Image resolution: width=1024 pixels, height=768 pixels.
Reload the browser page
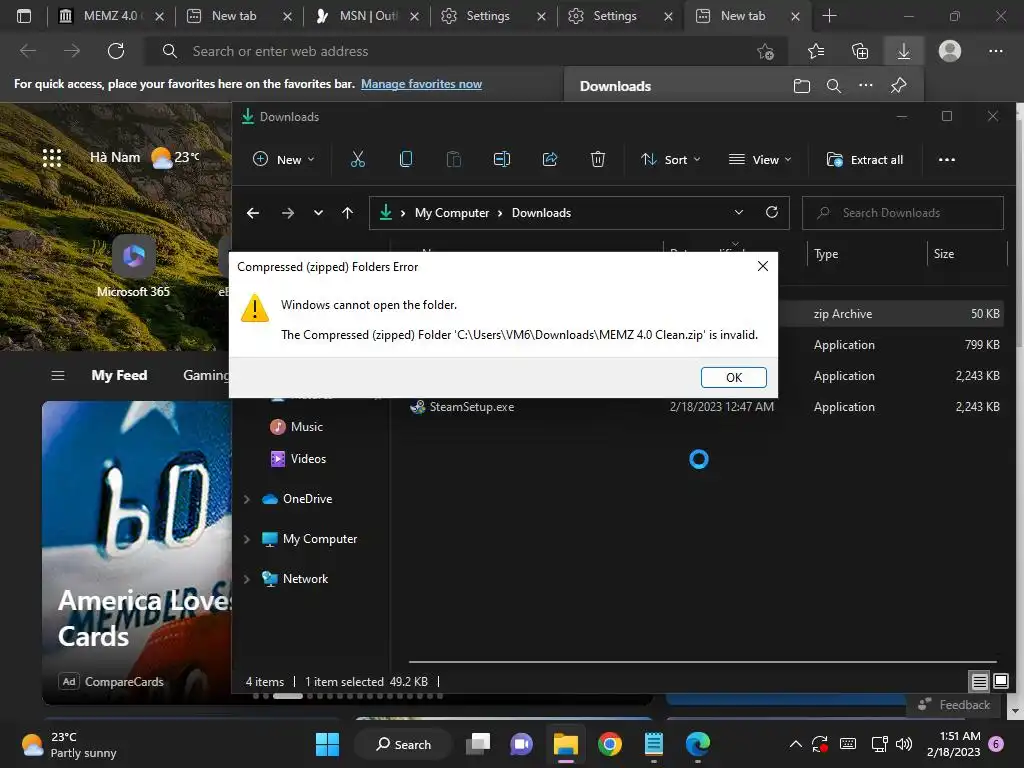click(116, 51)
